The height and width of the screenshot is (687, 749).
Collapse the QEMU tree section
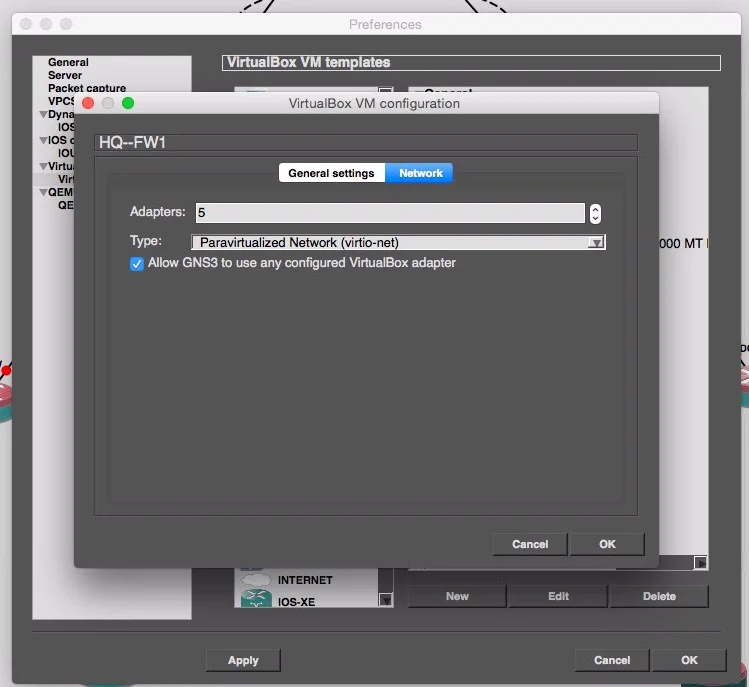coord(43,193)
